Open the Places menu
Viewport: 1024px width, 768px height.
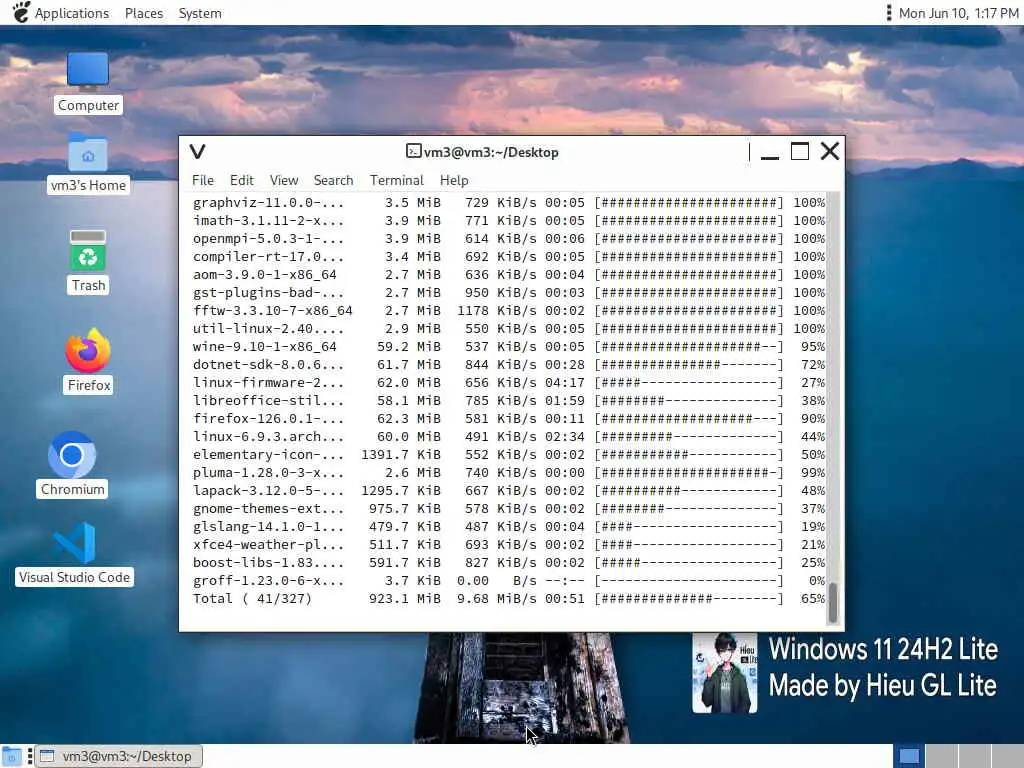pos(144,13)
